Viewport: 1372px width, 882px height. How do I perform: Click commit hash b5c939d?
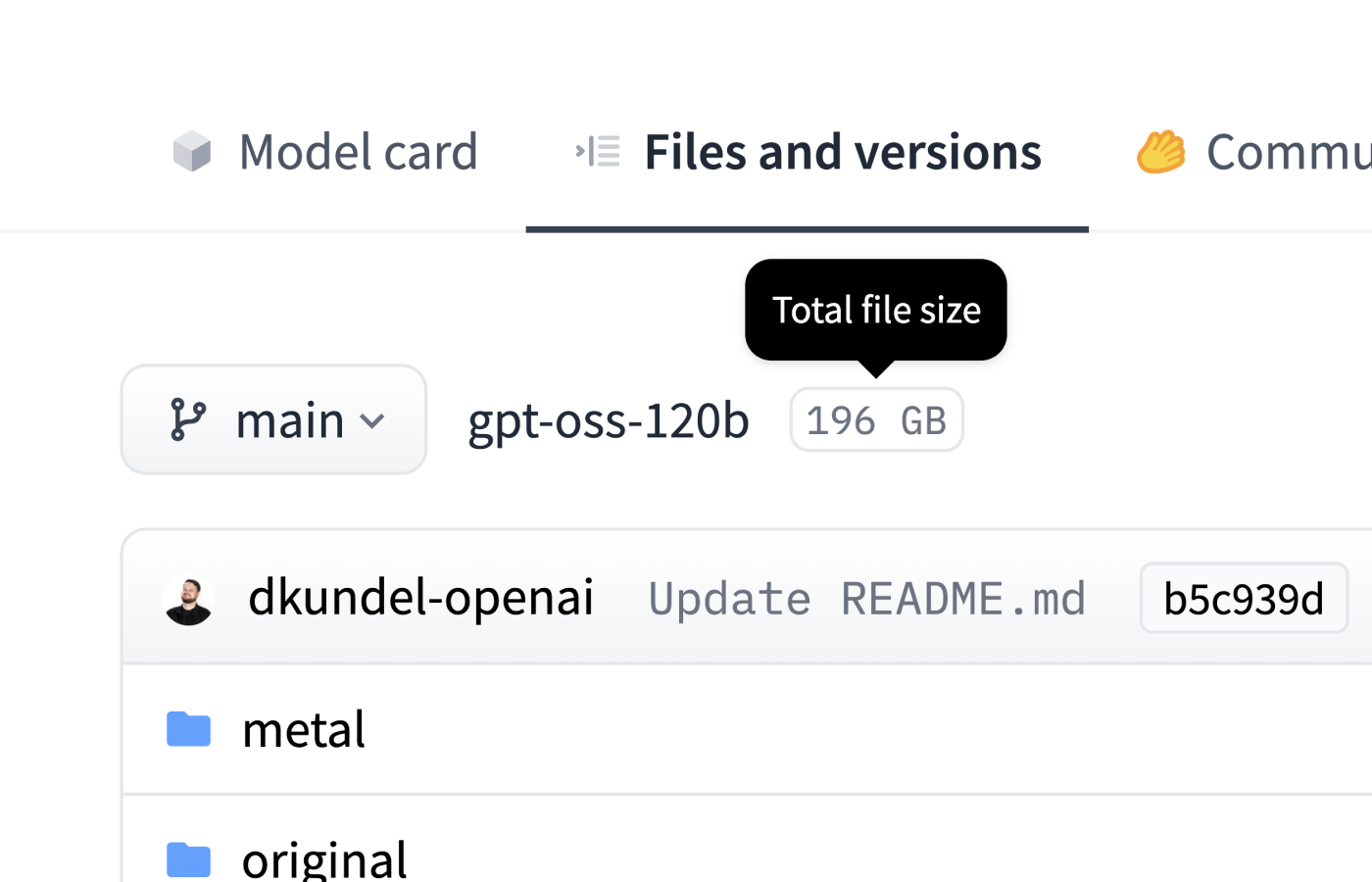(x=1244, y=599)
